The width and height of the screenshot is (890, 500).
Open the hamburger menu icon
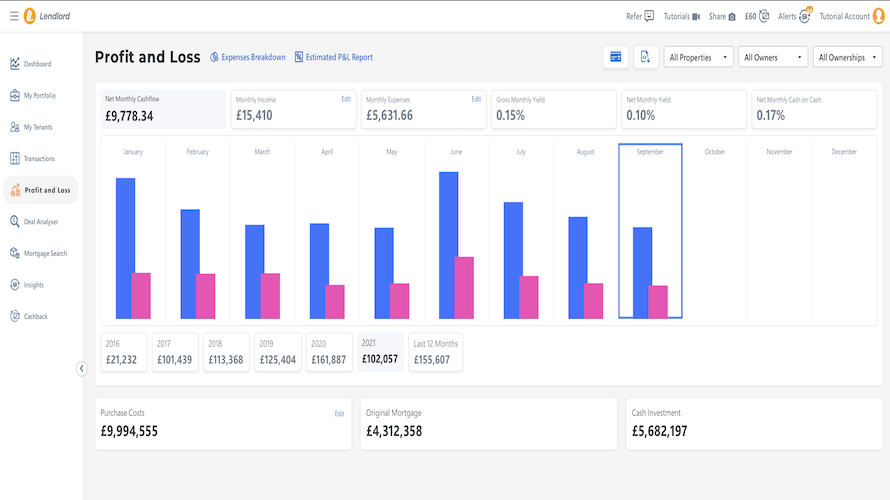point(13,16)
